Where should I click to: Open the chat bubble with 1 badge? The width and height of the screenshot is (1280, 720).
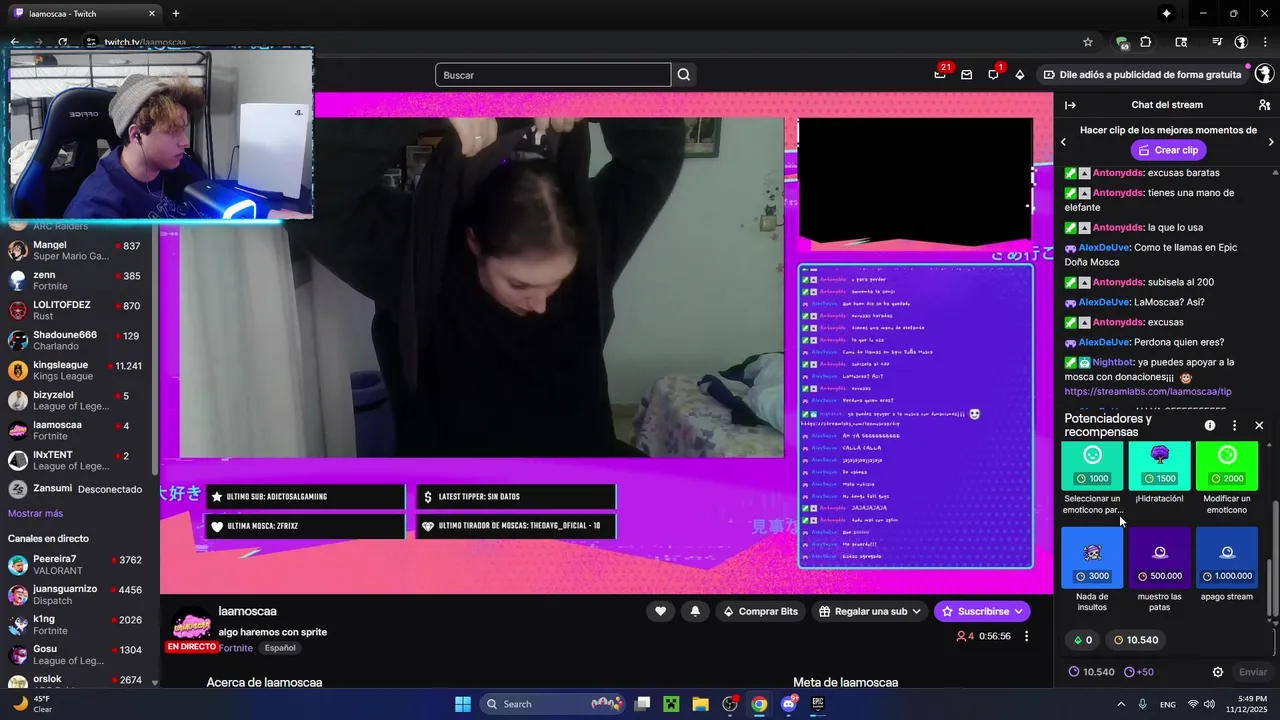coord(993,74)
